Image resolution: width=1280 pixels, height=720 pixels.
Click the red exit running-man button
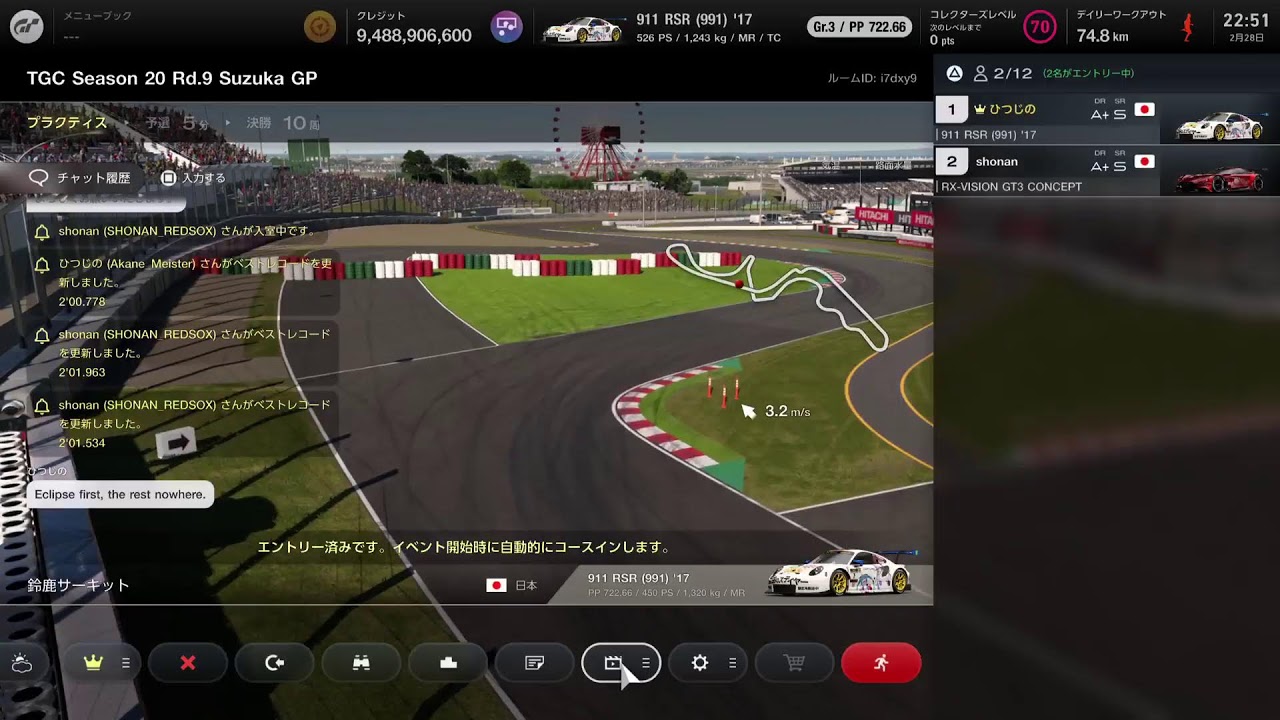pos(881,663)
